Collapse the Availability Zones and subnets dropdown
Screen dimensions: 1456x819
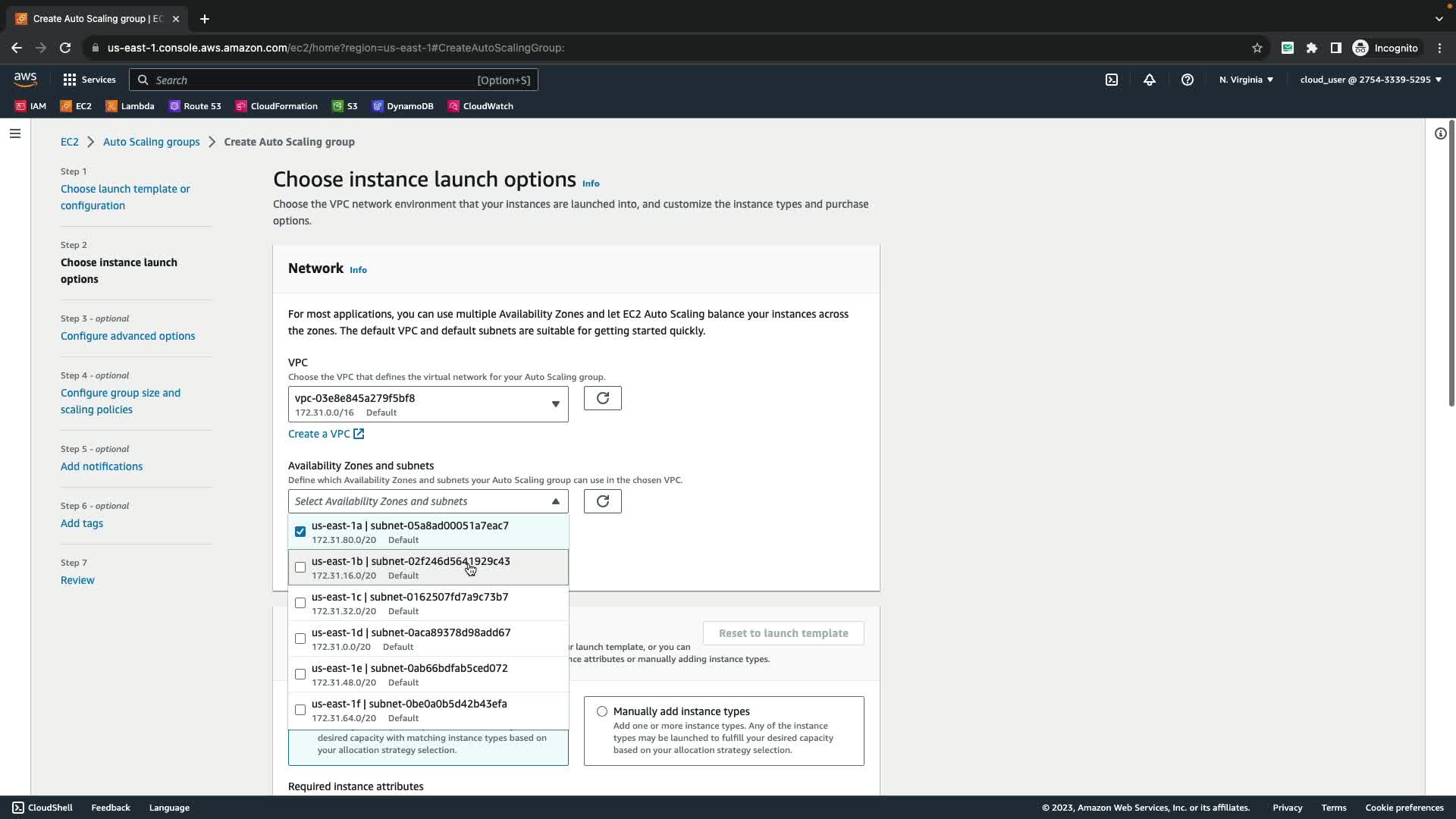[555, 501]
